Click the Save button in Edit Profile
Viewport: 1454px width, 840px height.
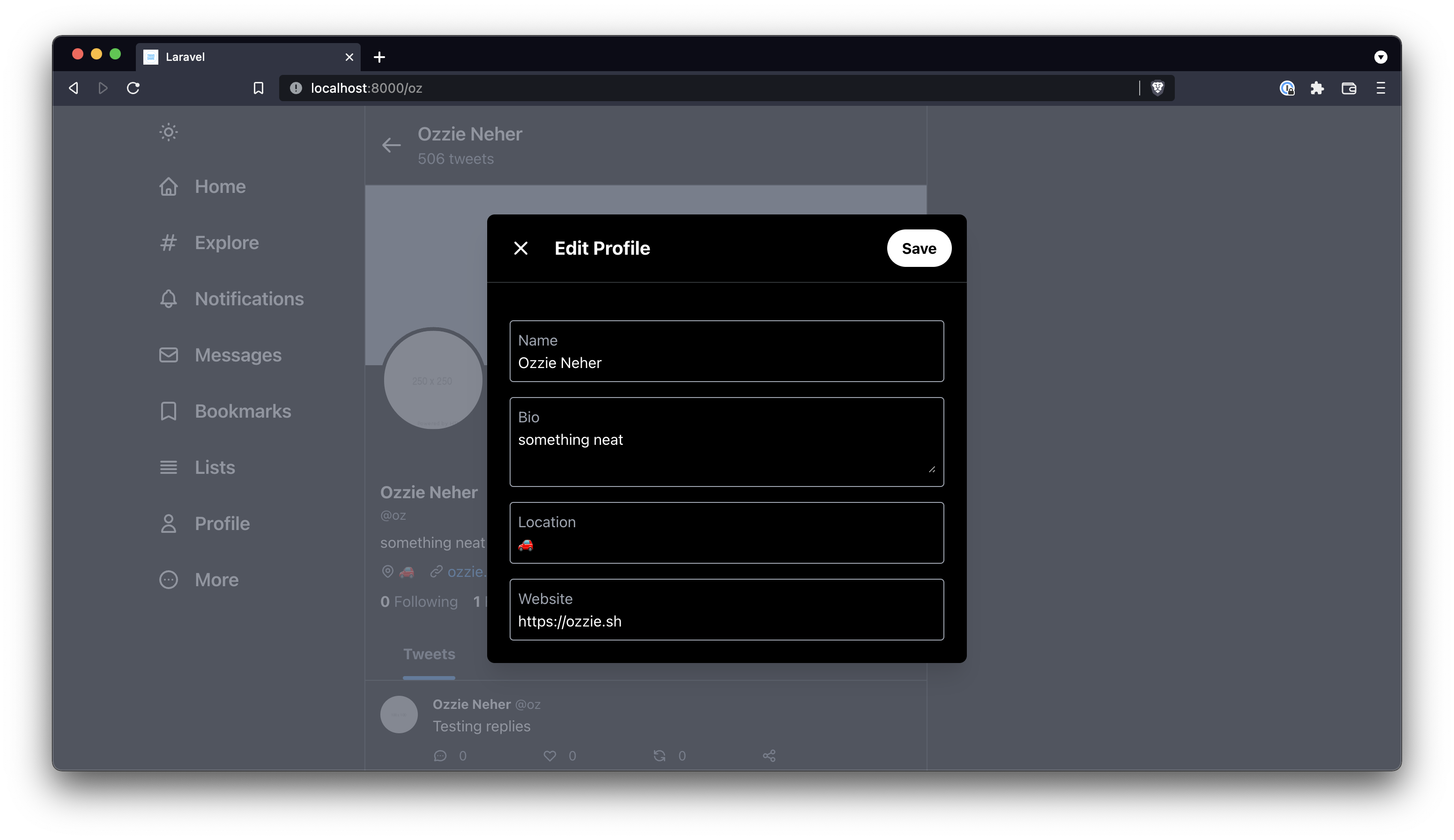click(918, 248)
